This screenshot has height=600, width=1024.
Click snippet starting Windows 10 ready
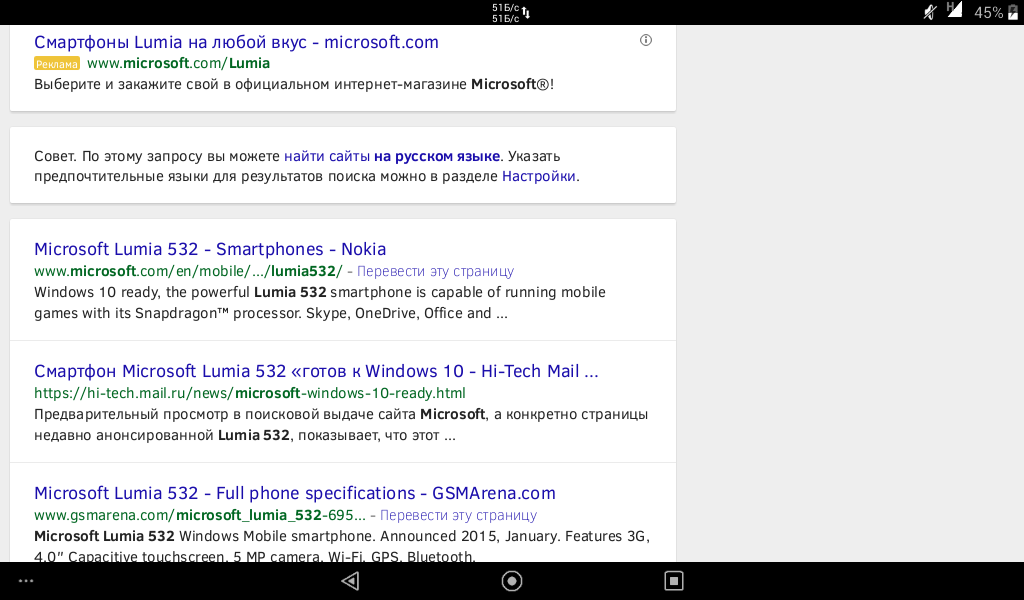coord(320,302)
